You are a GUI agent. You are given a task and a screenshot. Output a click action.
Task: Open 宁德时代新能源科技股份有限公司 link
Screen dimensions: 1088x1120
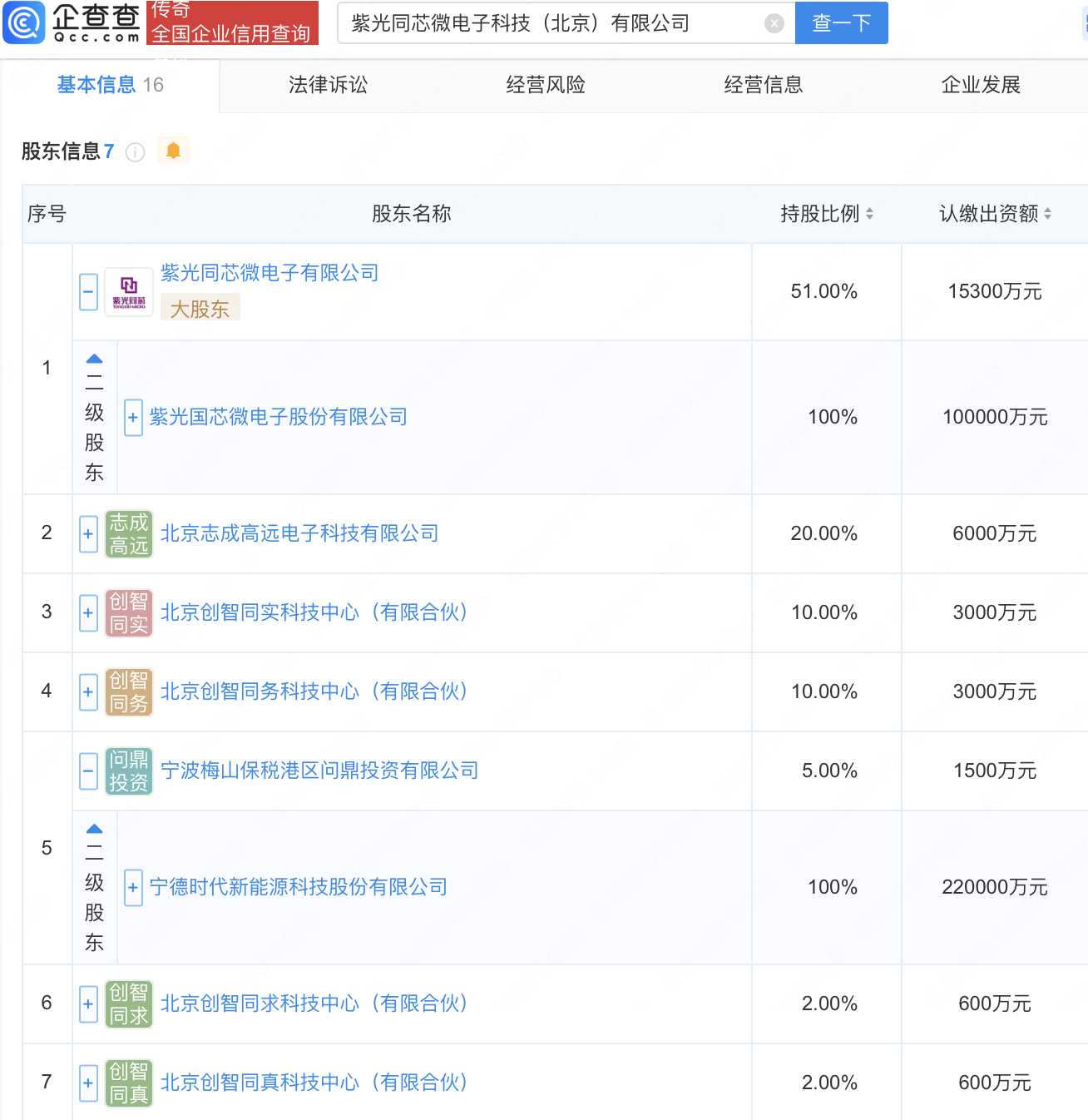click(299, 887)
